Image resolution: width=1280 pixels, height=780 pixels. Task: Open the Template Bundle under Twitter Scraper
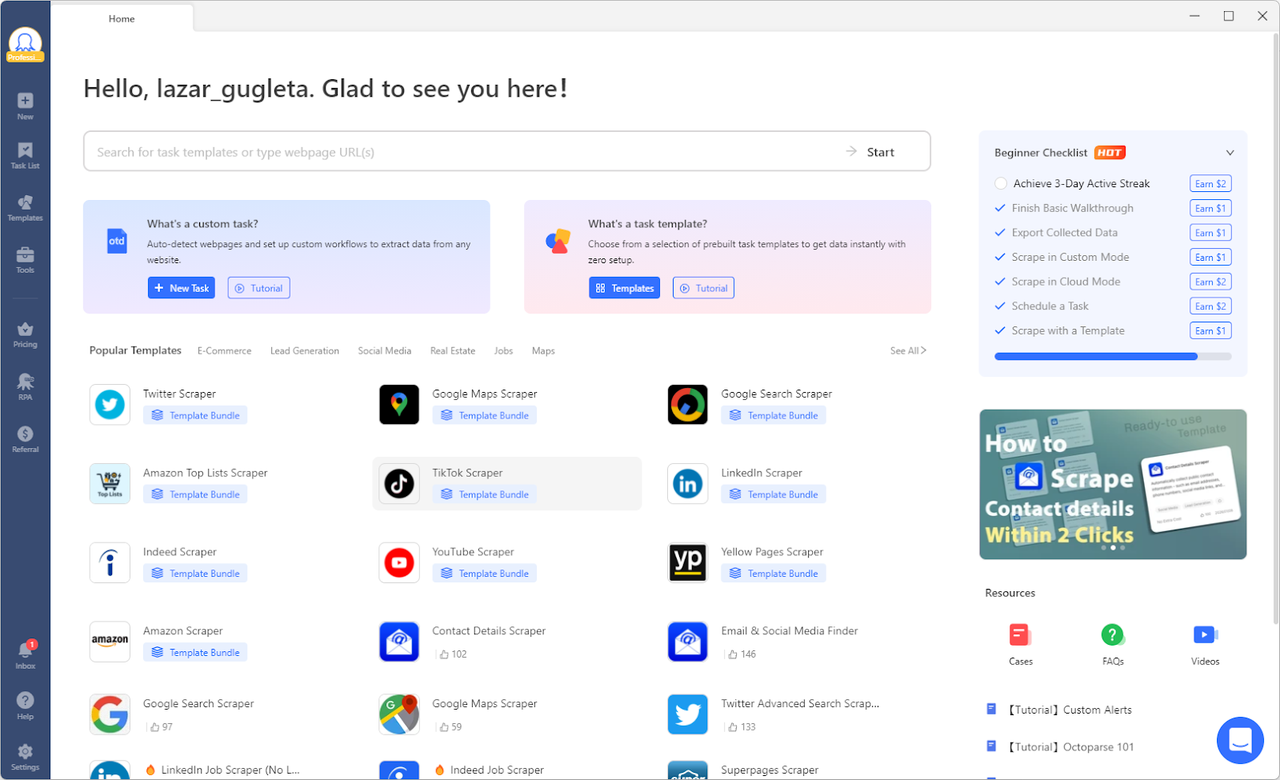point(195,416)
